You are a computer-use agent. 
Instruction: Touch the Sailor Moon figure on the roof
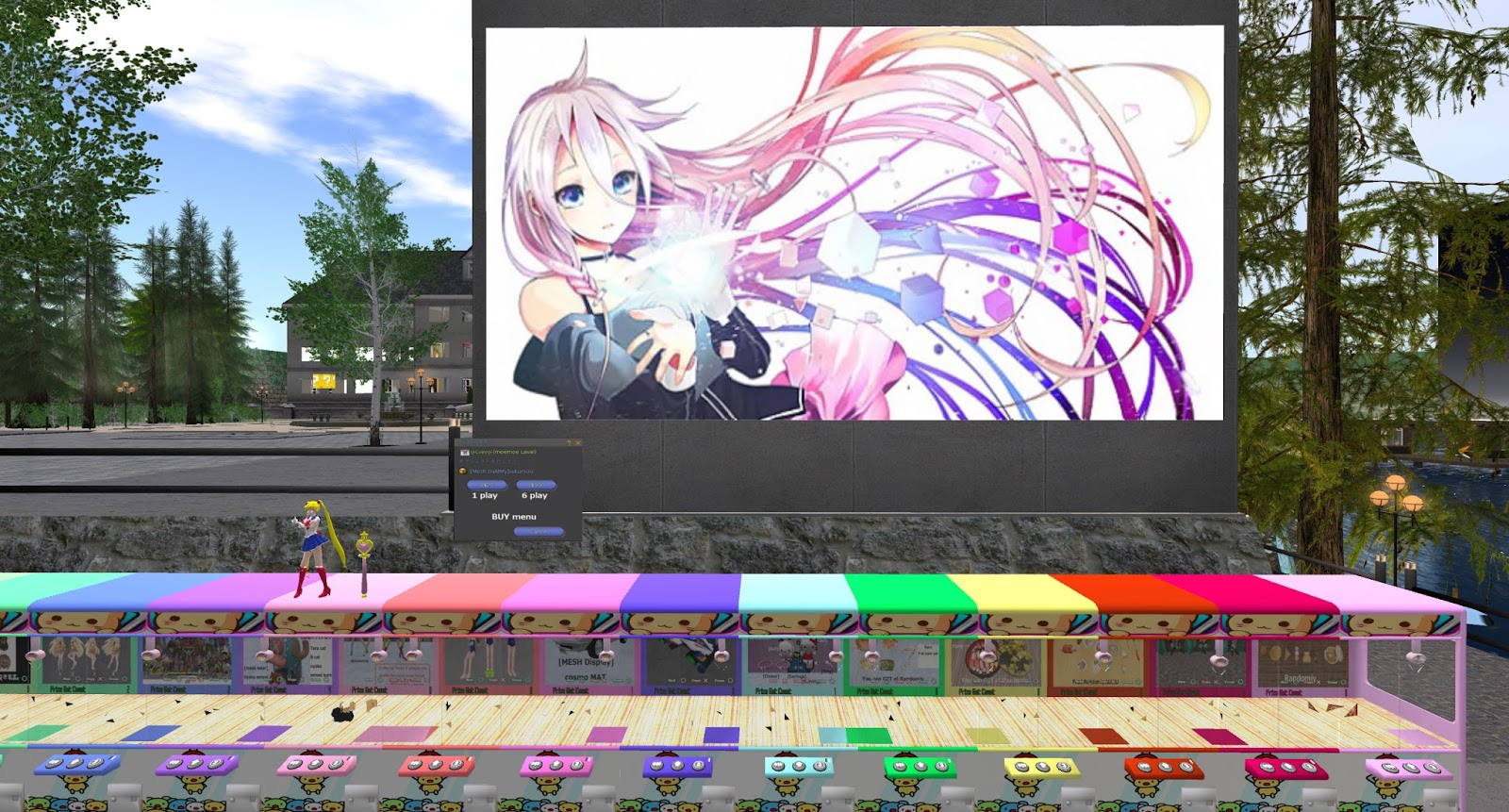coord(314,549)
